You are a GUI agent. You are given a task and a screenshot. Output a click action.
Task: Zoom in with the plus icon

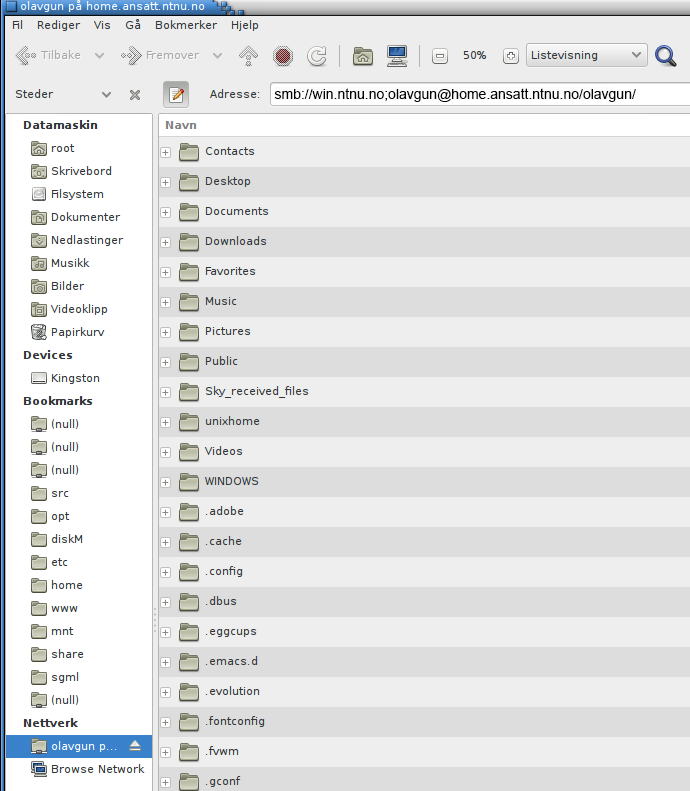click(x=510, y=56)
